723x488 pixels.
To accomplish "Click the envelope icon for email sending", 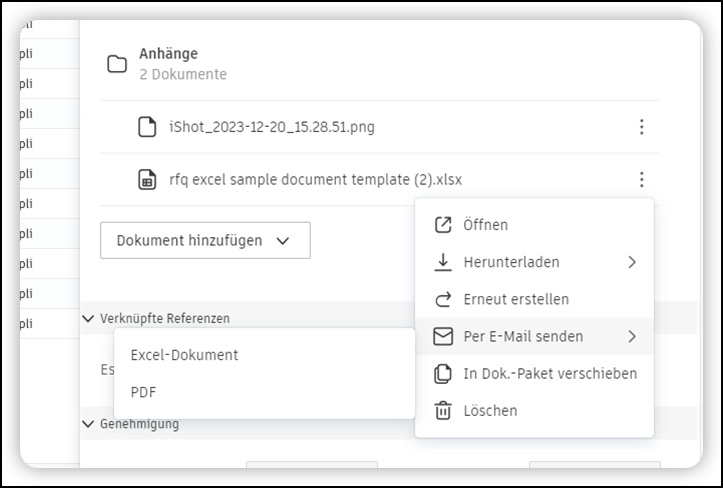I will point(443,336).
